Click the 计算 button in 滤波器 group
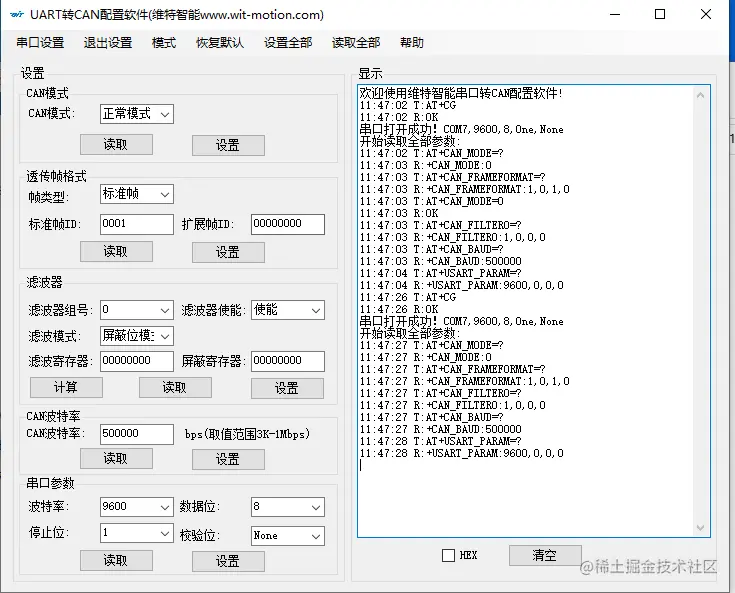 pos(66,387)
